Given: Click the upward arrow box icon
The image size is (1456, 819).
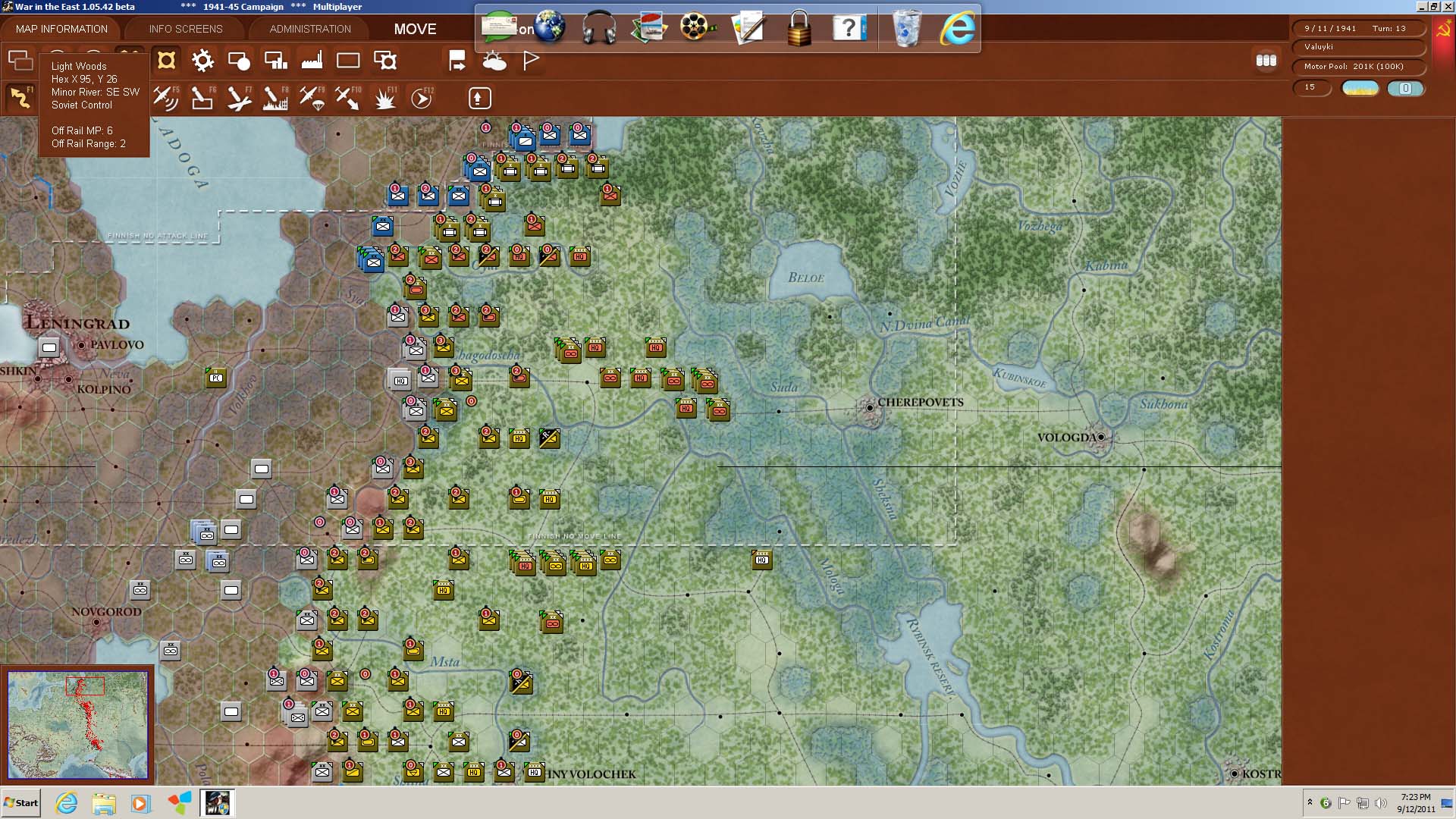Looking at the screenshot, I should coord(479,98).
